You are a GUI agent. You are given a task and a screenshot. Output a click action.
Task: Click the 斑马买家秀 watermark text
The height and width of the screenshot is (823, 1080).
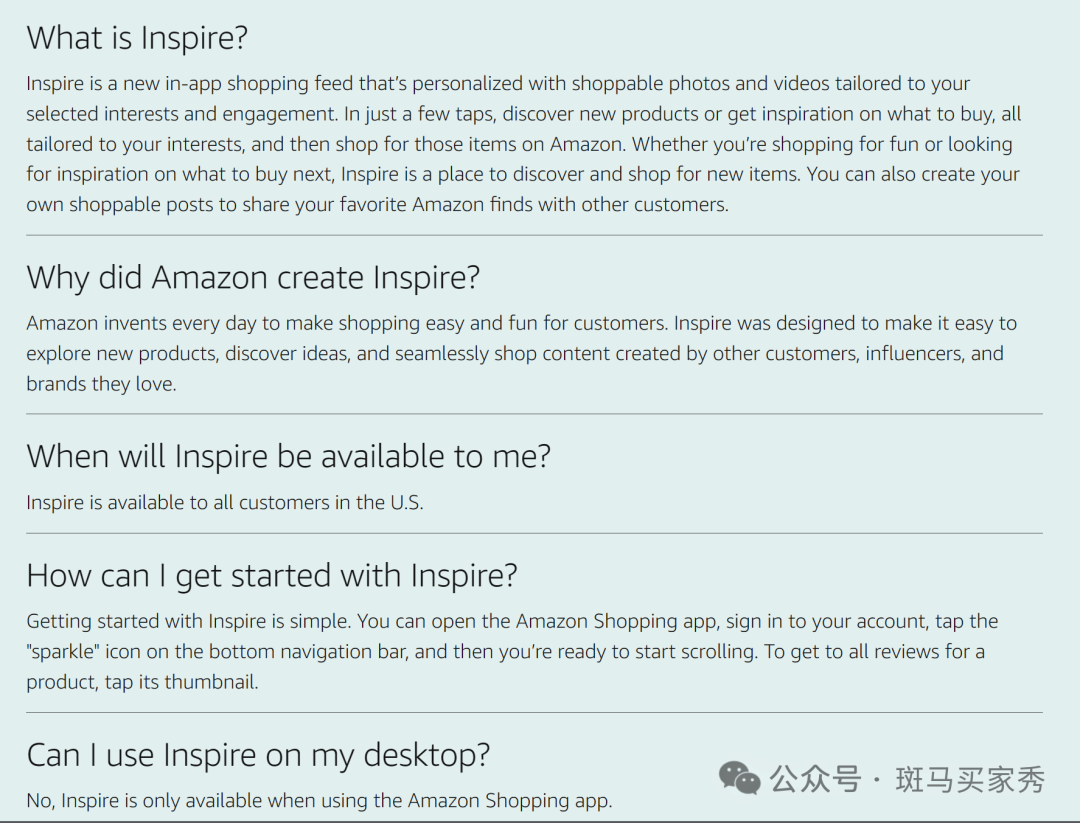970,780
